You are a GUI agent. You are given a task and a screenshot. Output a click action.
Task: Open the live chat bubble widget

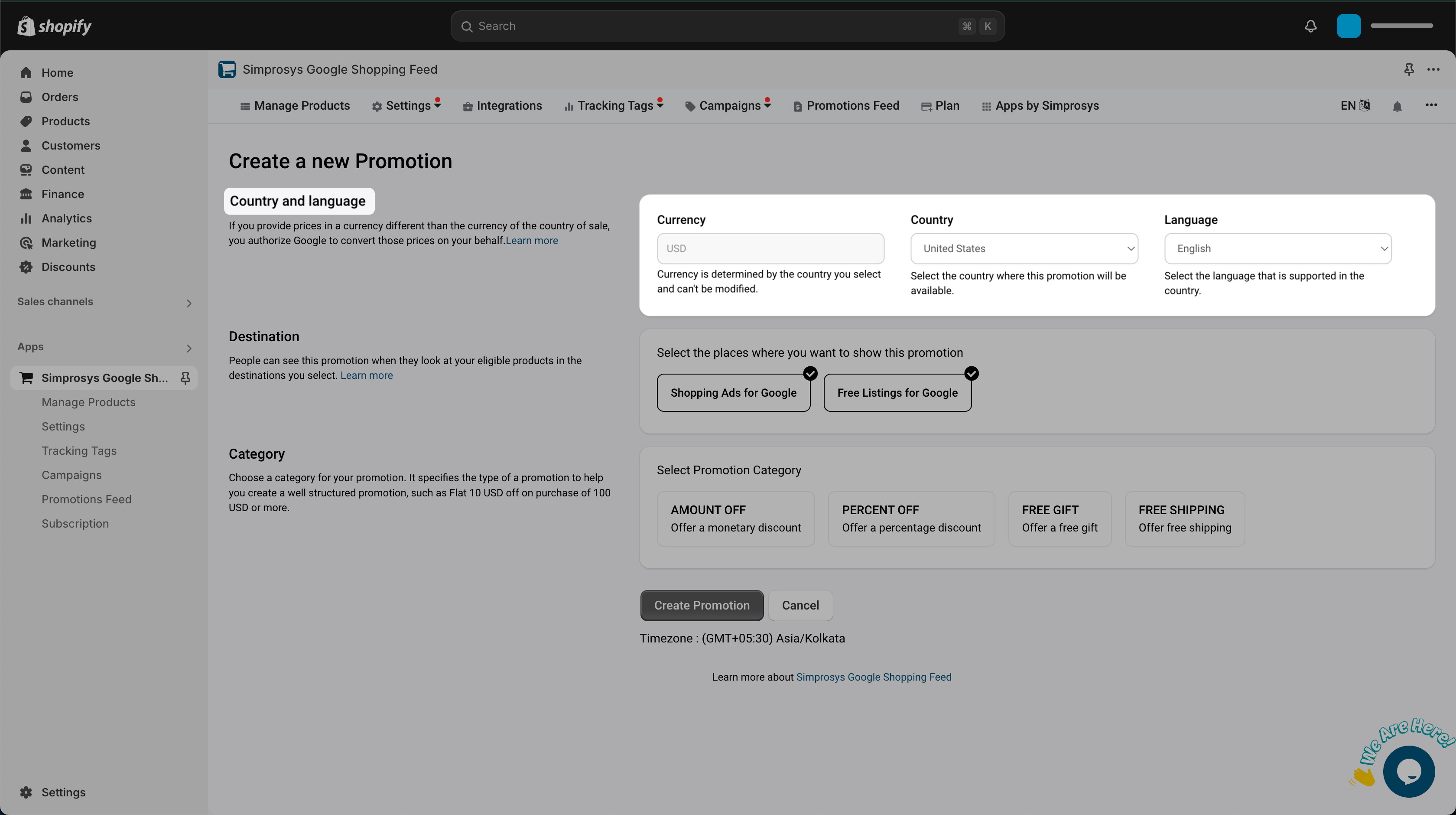(x=1408, y=772)
